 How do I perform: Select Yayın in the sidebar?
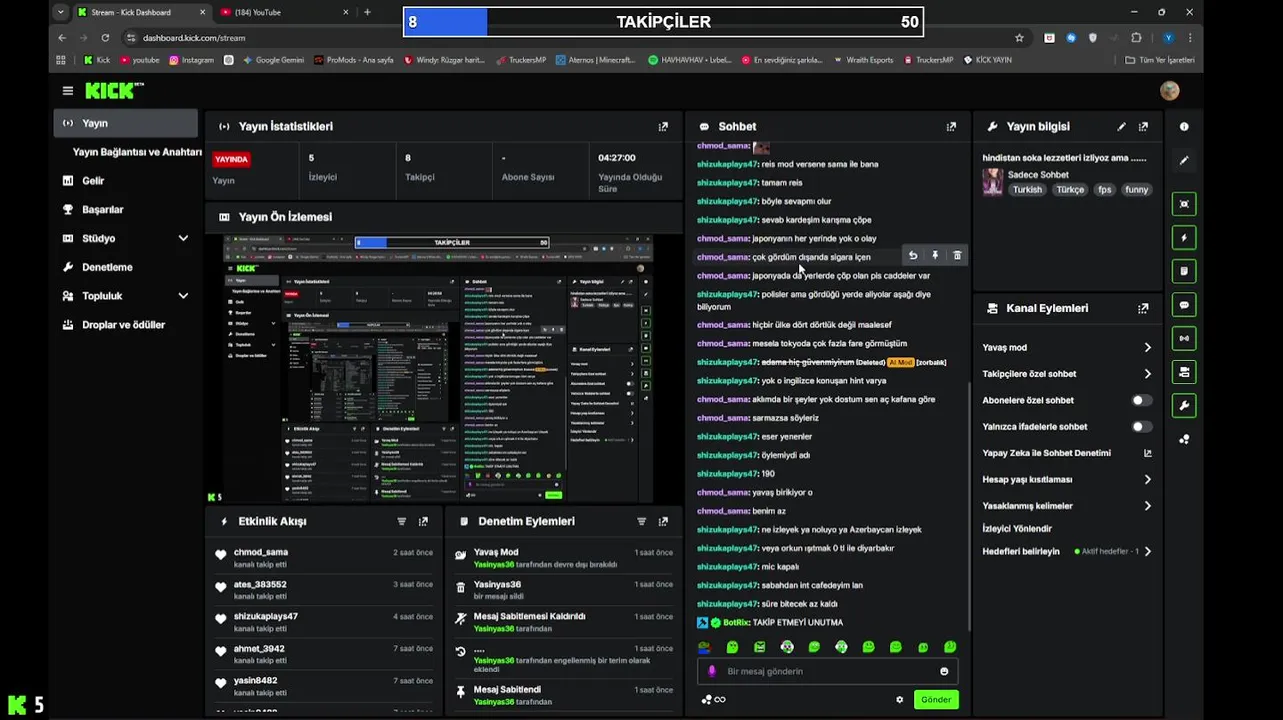[126, 123]
